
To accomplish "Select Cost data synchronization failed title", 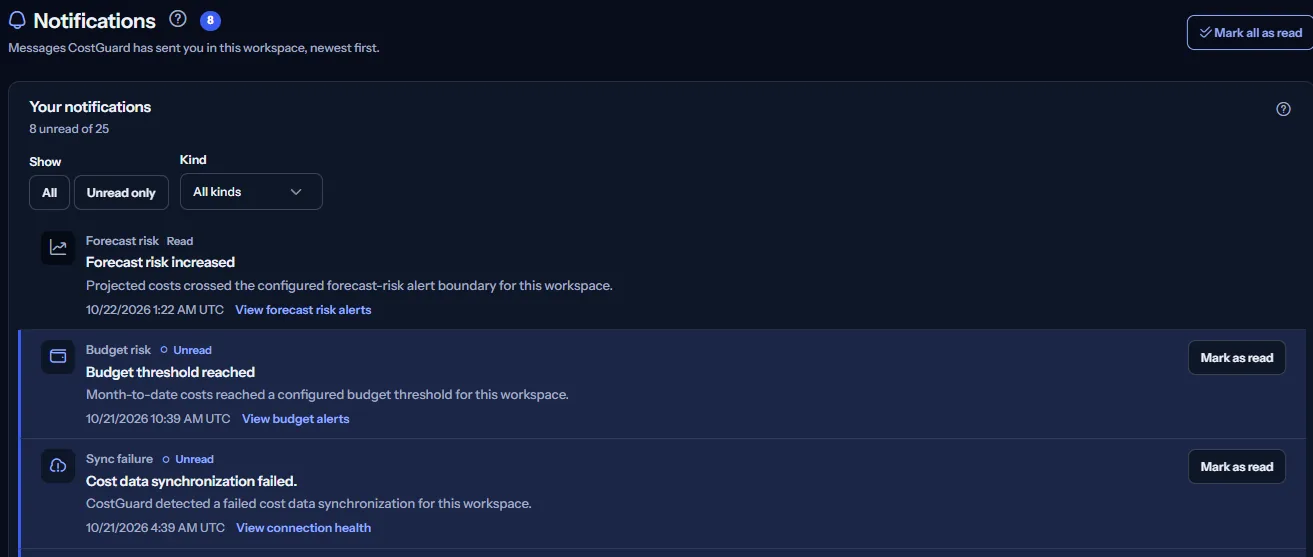I will point(191,481).
